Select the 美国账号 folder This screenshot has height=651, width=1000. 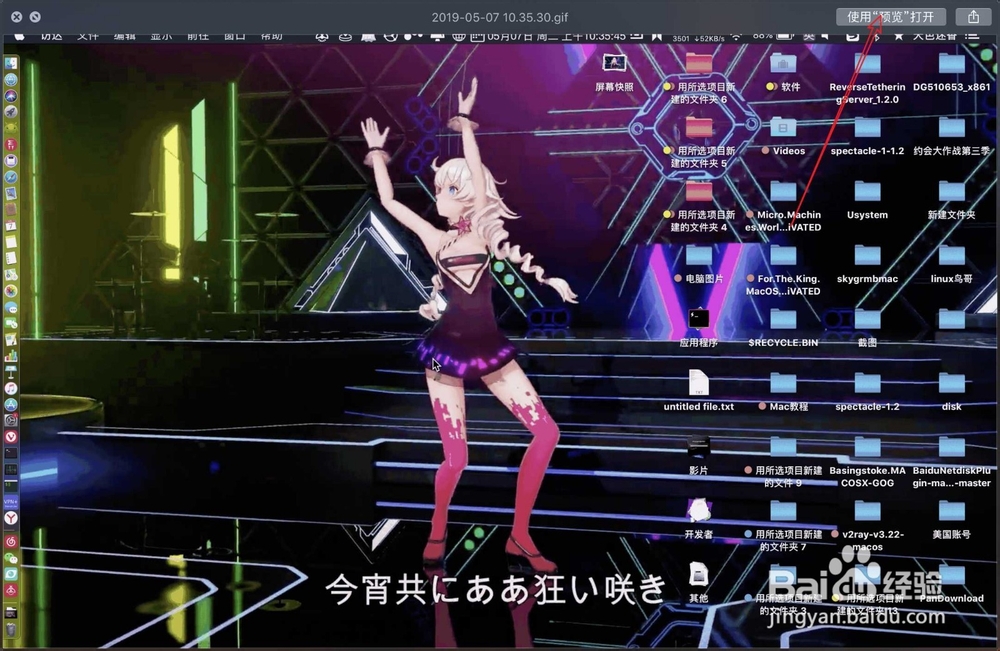pos(952,519)
